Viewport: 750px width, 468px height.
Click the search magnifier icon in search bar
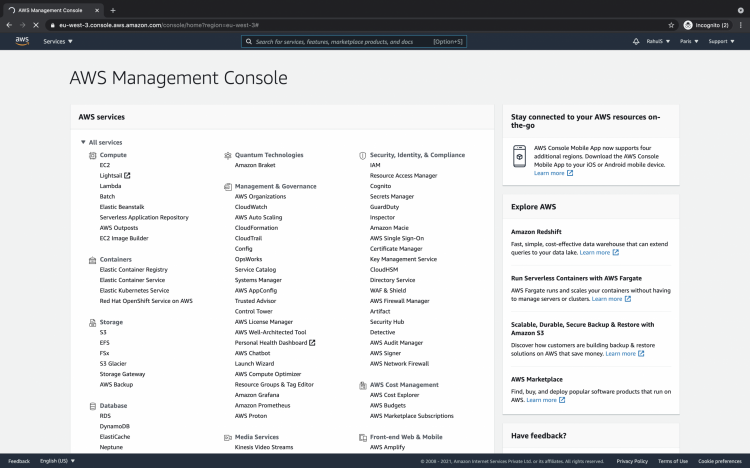pyautogui.click(x=249, y=42)
